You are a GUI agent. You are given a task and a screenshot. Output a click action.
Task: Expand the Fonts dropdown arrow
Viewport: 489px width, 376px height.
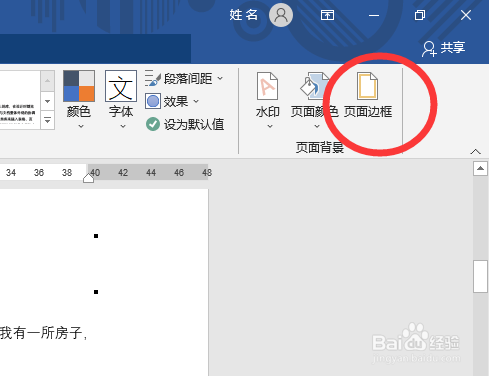coord(123,126)
